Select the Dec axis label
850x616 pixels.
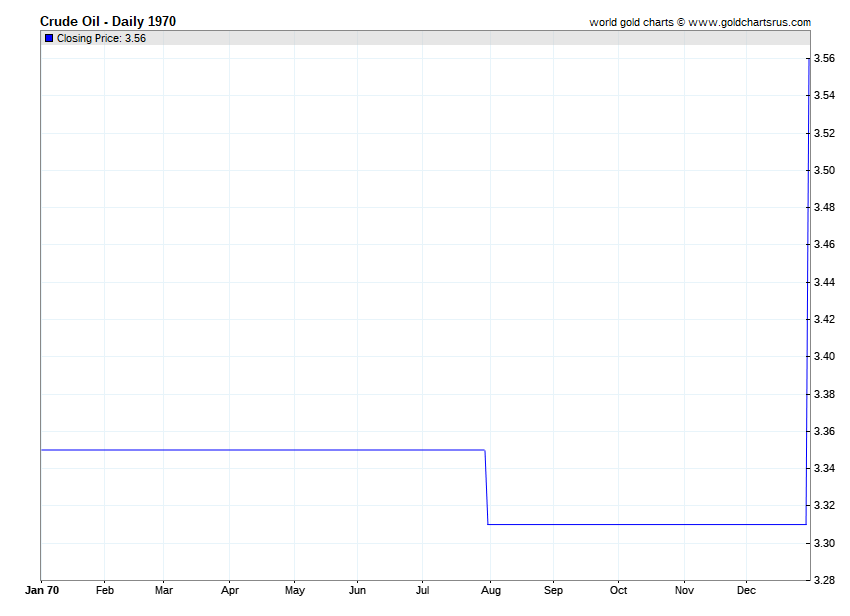[746, 590]
